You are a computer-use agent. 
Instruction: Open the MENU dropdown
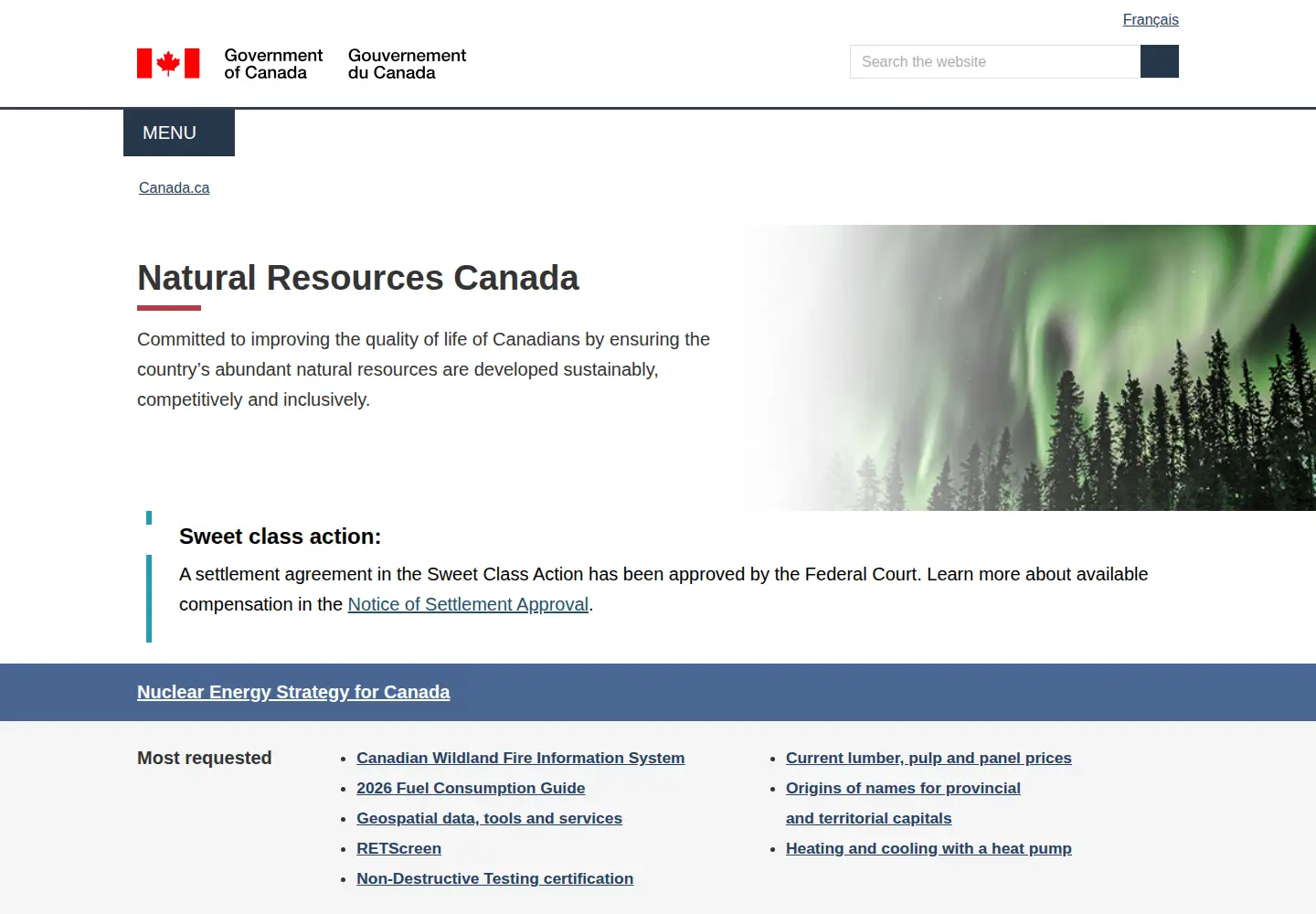pos(179,133)
